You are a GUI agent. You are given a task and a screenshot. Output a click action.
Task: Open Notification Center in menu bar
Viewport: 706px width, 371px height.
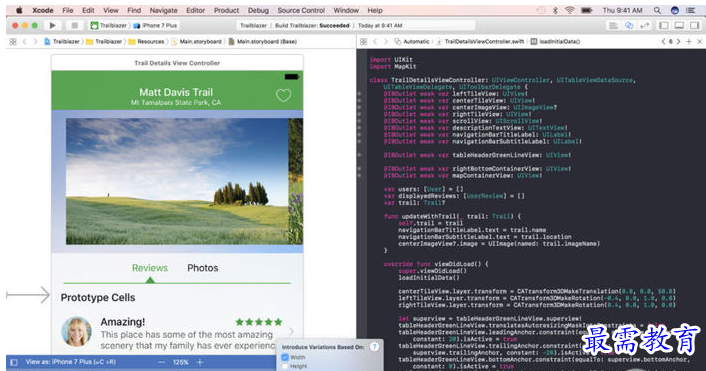pyautogui.click(x=690, y=10)
